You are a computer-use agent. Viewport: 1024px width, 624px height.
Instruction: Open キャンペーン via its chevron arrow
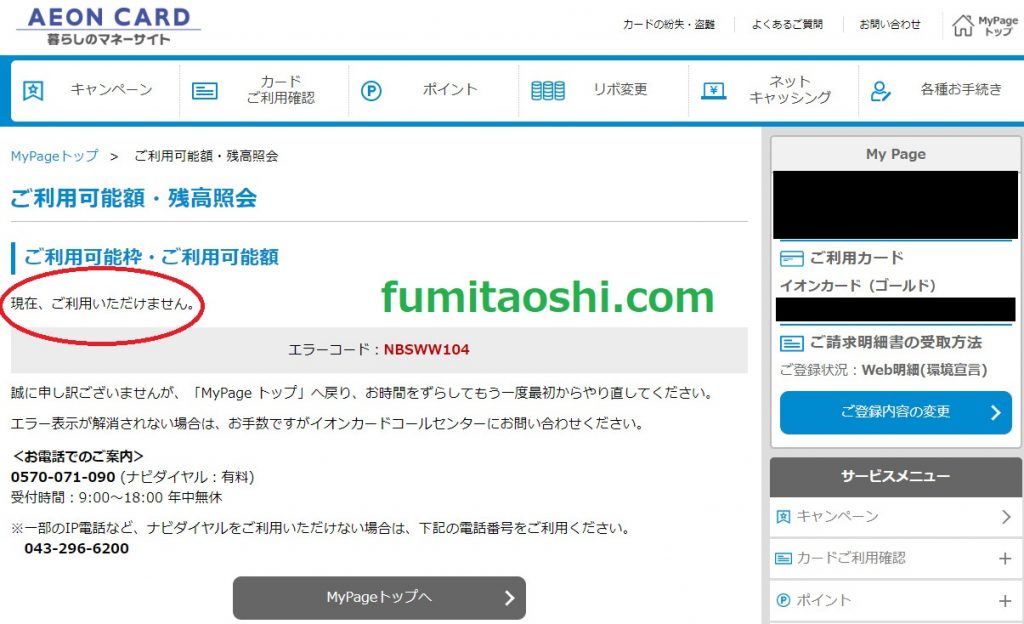coord(1006,517)
